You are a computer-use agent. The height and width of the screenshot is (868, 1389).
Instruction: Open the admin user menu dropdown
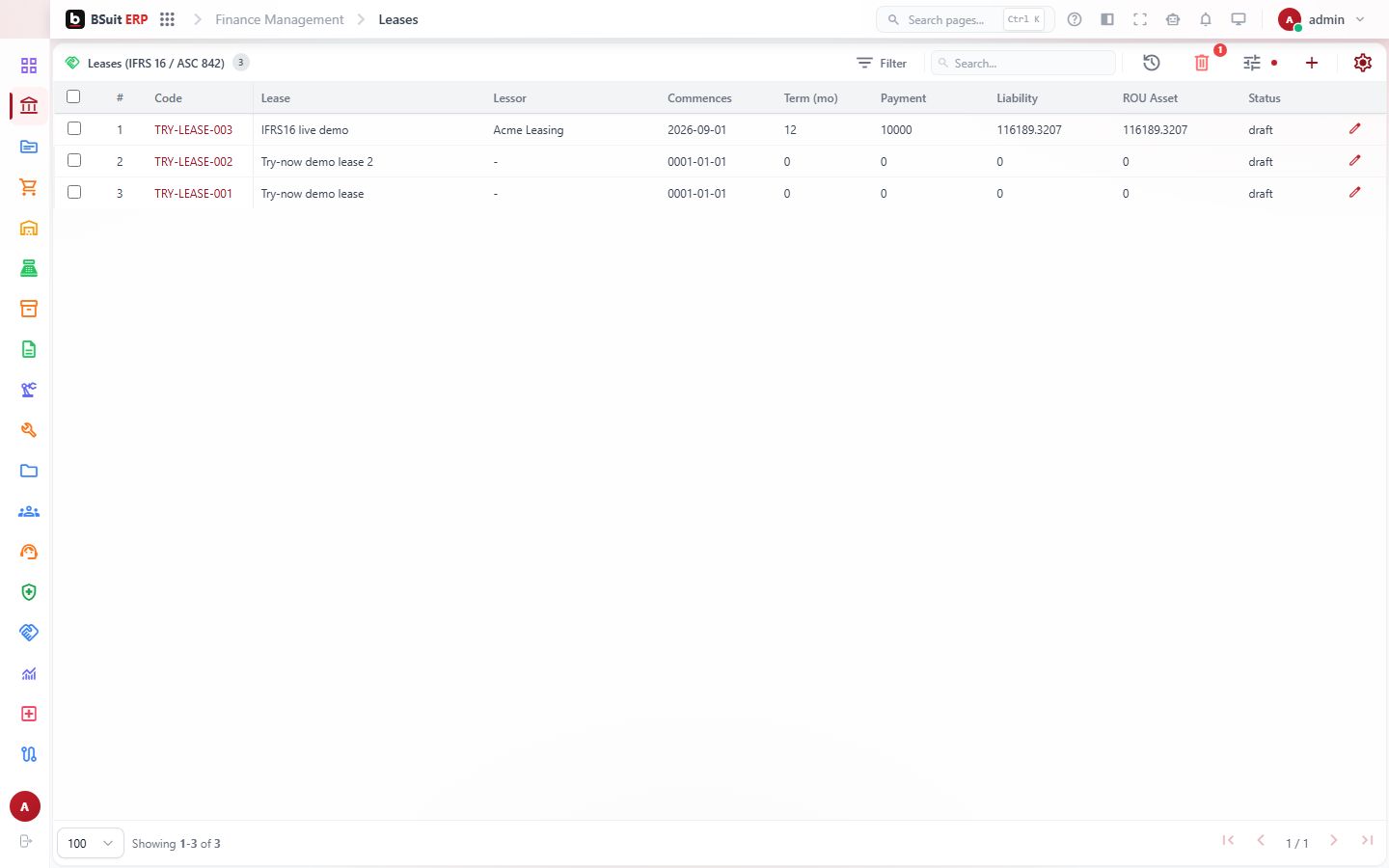[x=1321, y=19]
